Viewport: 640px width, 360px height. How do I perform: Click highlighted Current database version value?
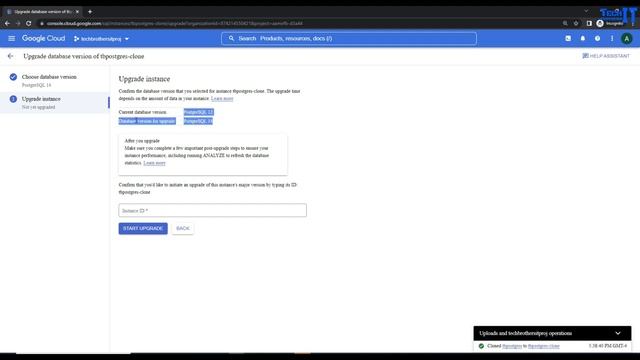pyautogui.click(x=198, y=112)
